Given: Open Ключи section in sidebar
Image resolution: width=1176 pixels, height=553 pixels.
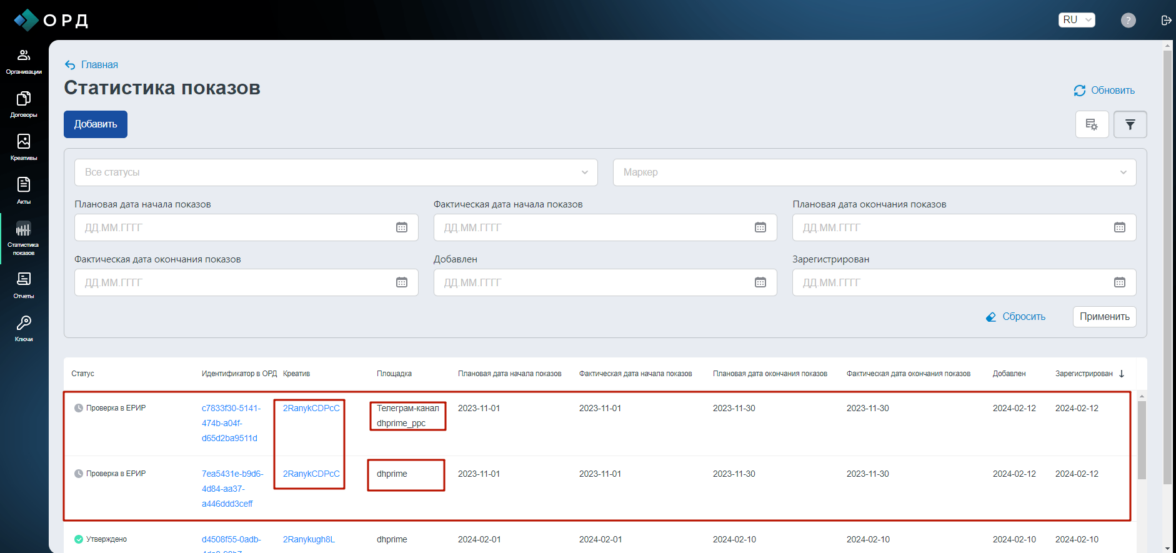Looking at the screenshot, I should [x=24, y=328].
